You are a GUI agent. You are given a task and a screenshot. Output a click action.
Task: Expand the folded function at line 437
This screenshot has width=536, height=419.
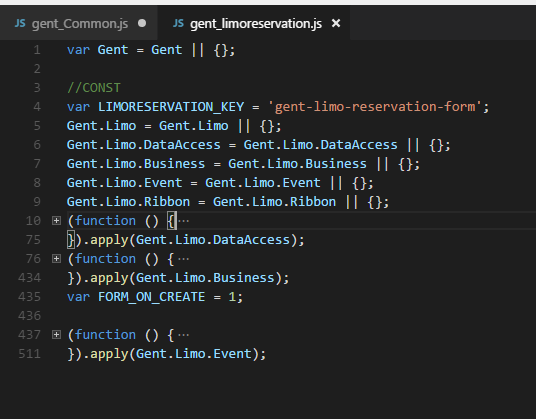(56, 335)
